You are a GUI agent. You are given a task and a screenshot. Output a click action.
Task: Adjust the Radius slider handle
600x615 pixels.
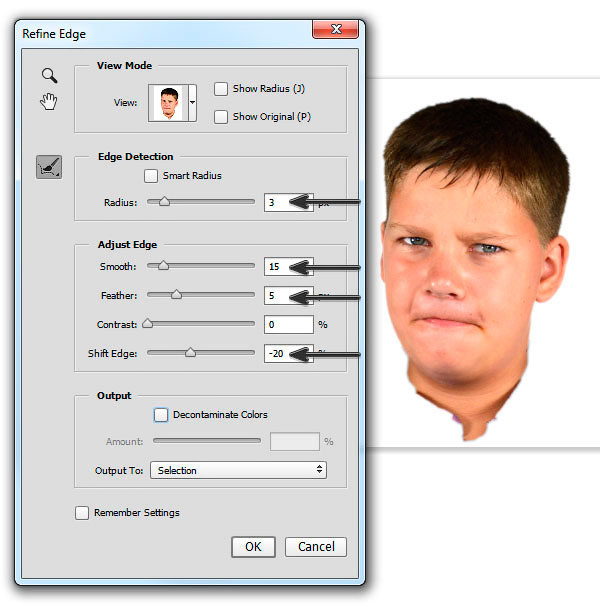tap(164, 202)
